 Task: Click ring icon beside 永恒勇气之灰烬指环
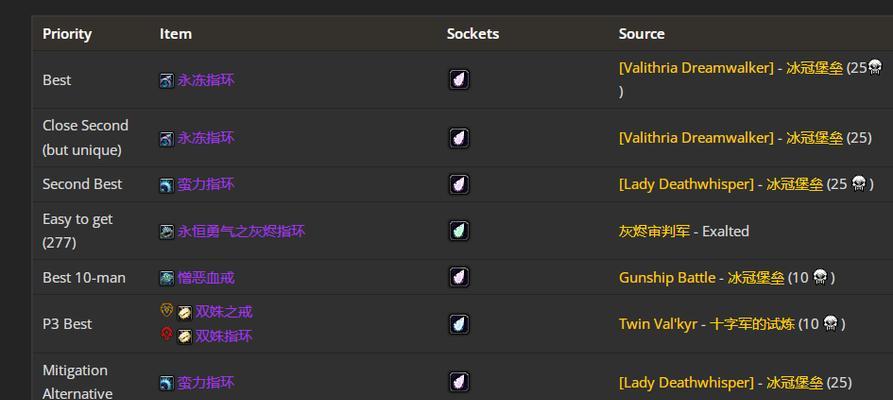coord(166,231)
